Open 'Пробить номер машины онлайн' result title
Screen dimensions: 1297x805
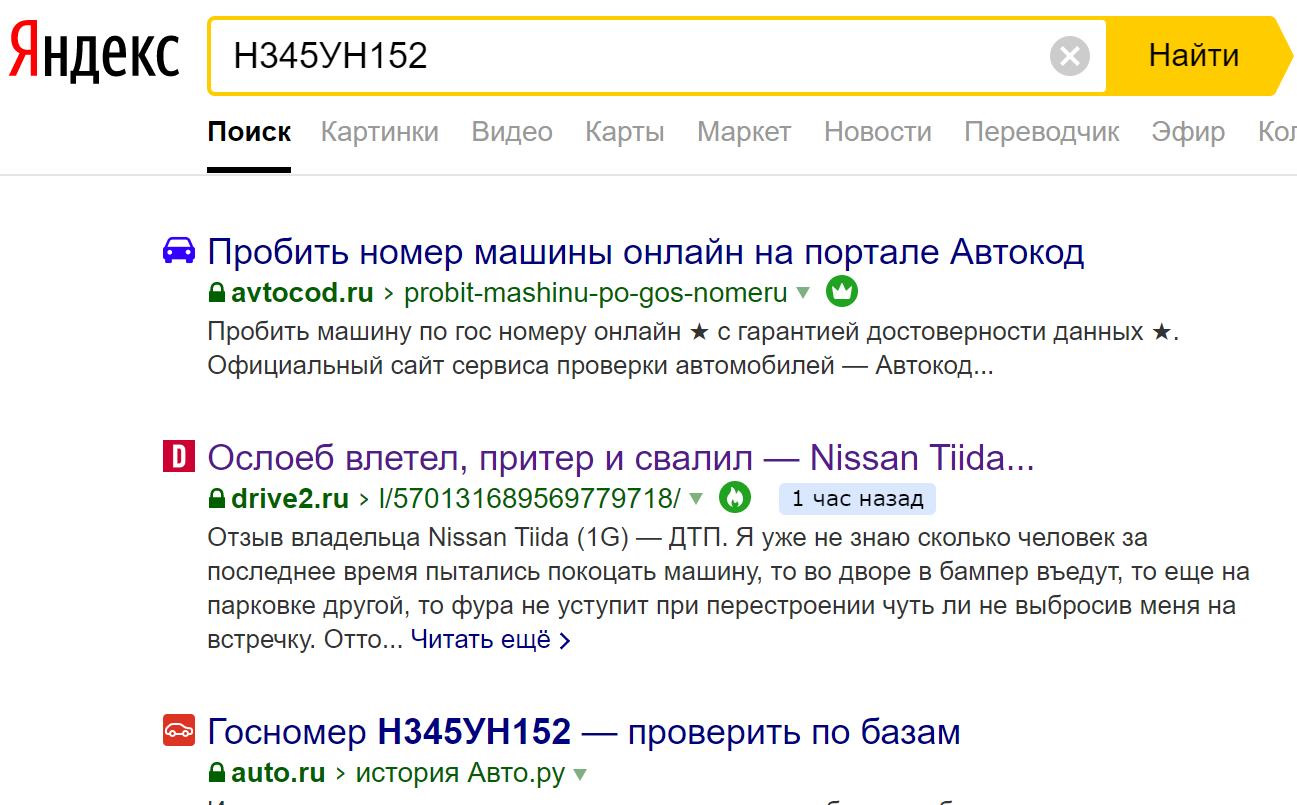pyautogui.click(x=646, y=252)
